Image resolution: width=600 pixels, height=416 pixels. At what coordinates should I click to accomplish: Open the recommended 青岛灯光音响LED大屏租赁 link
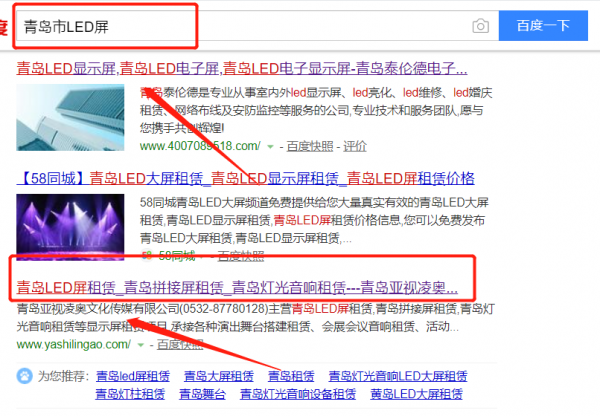[398, 376]
